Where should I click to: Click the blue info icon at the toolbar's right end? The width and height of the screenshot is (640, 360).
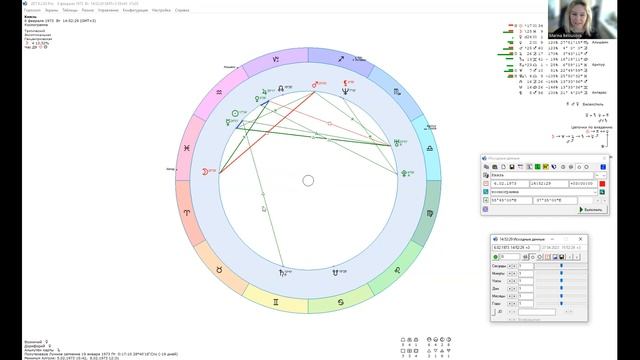coord(603,167)
